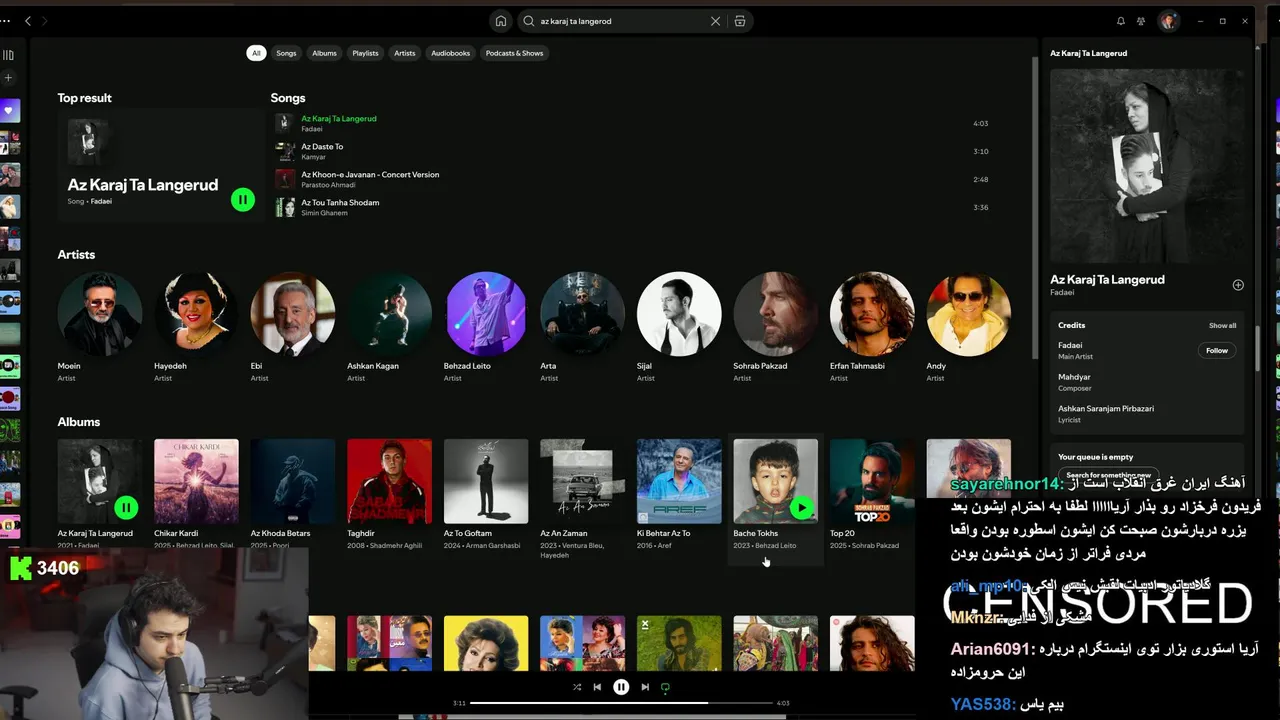Screen dimensions: 1280x720
Task: Open artist Arta
Action: tap(582, 314)
